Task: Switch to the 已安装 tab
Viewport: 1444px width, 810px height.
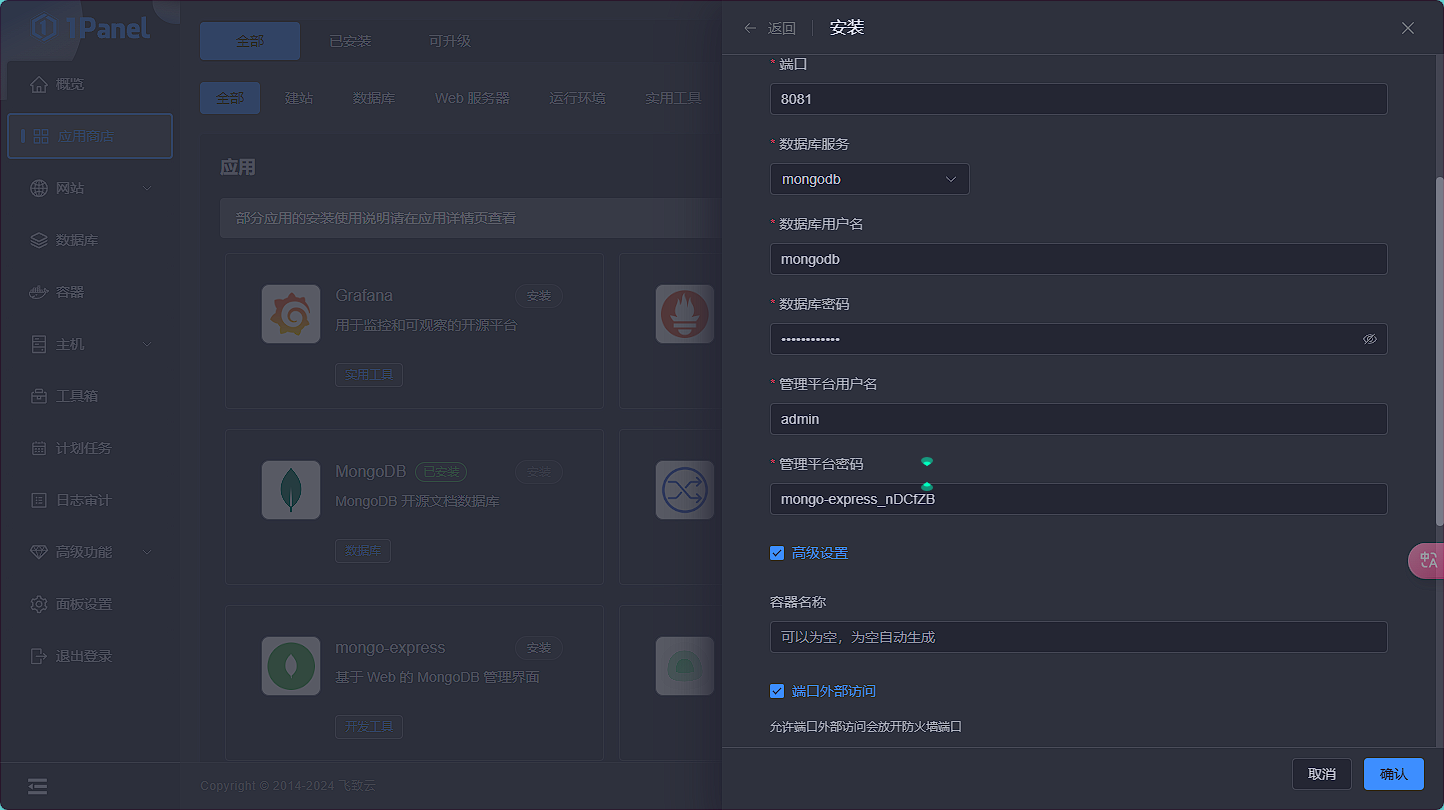Action: point(350,41)
